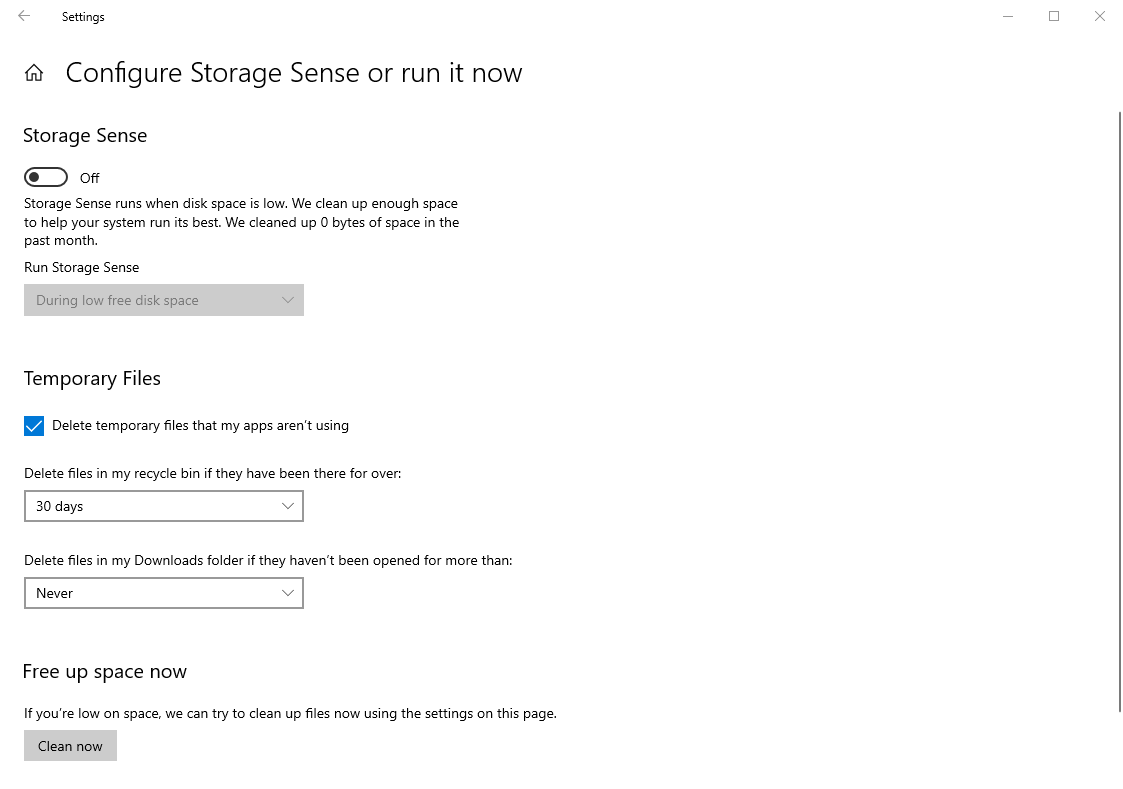Viewport: 1123px width, 789px height.
Task: Click the Clean now button
Action: click(x=70, y=746)
